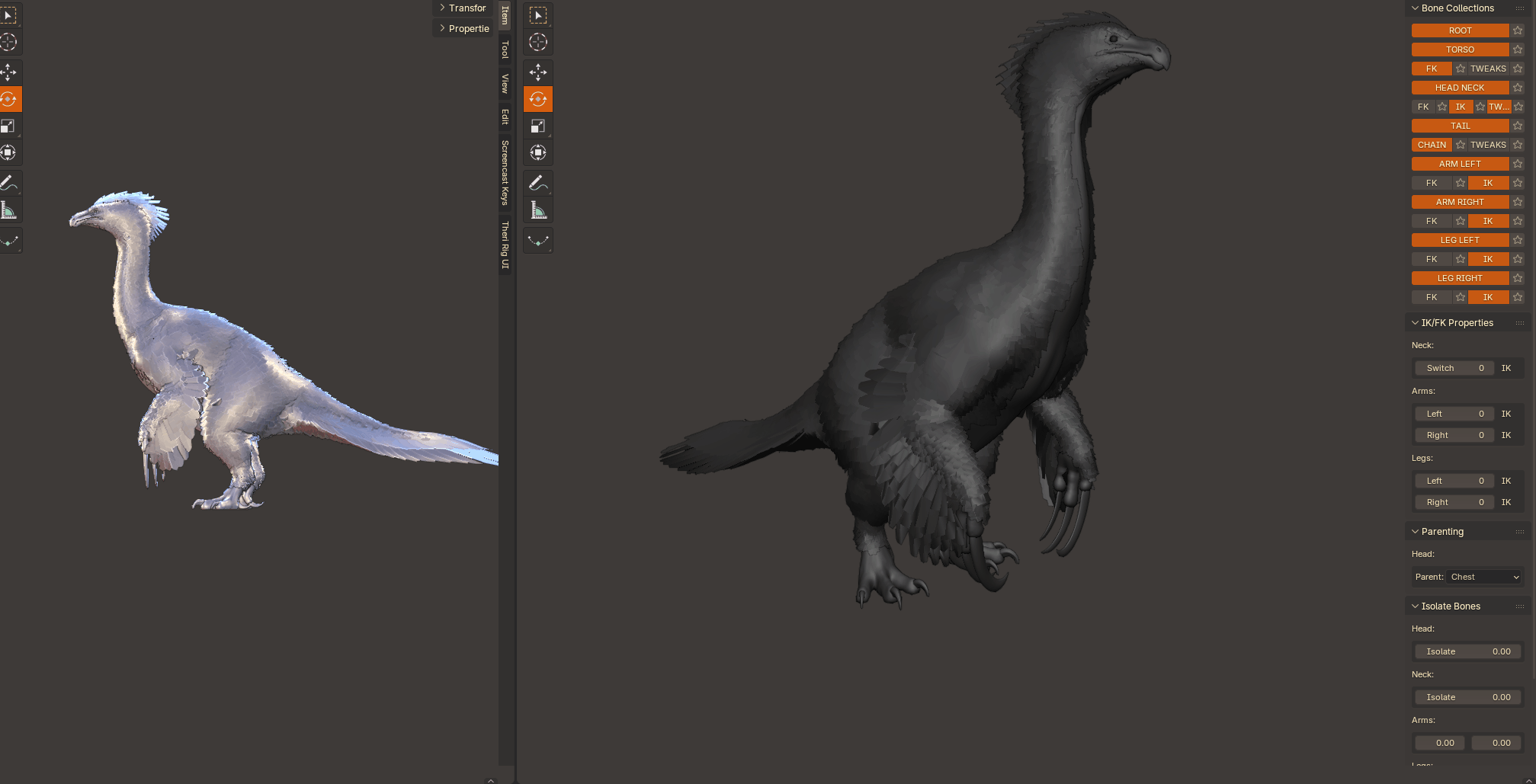Open the Head Parent dropdown set to Chest
Screen dimensions: 1536x784
pyautogui.click(x=1483, y=577)
